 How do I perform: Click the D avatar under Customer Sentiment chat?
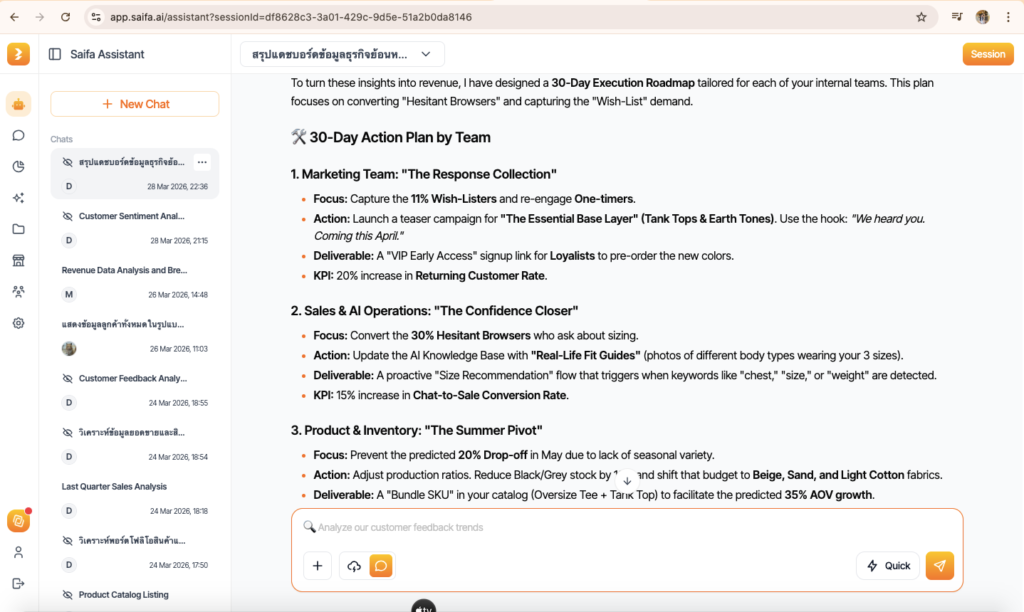tap(69, 240)
